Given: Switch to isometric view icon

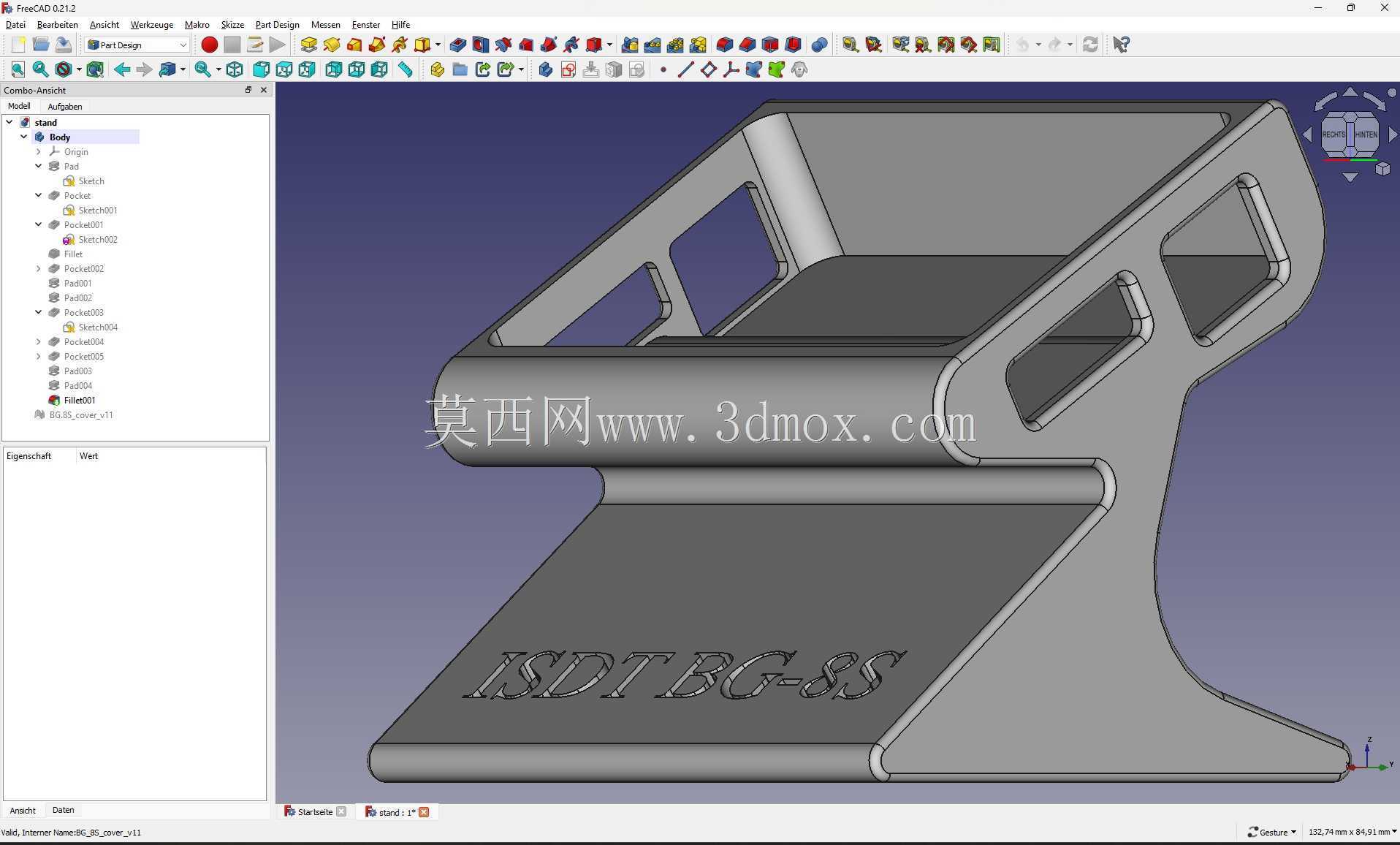Looking at the screenshot, I should pyautogui.click(x=235, y=69).
